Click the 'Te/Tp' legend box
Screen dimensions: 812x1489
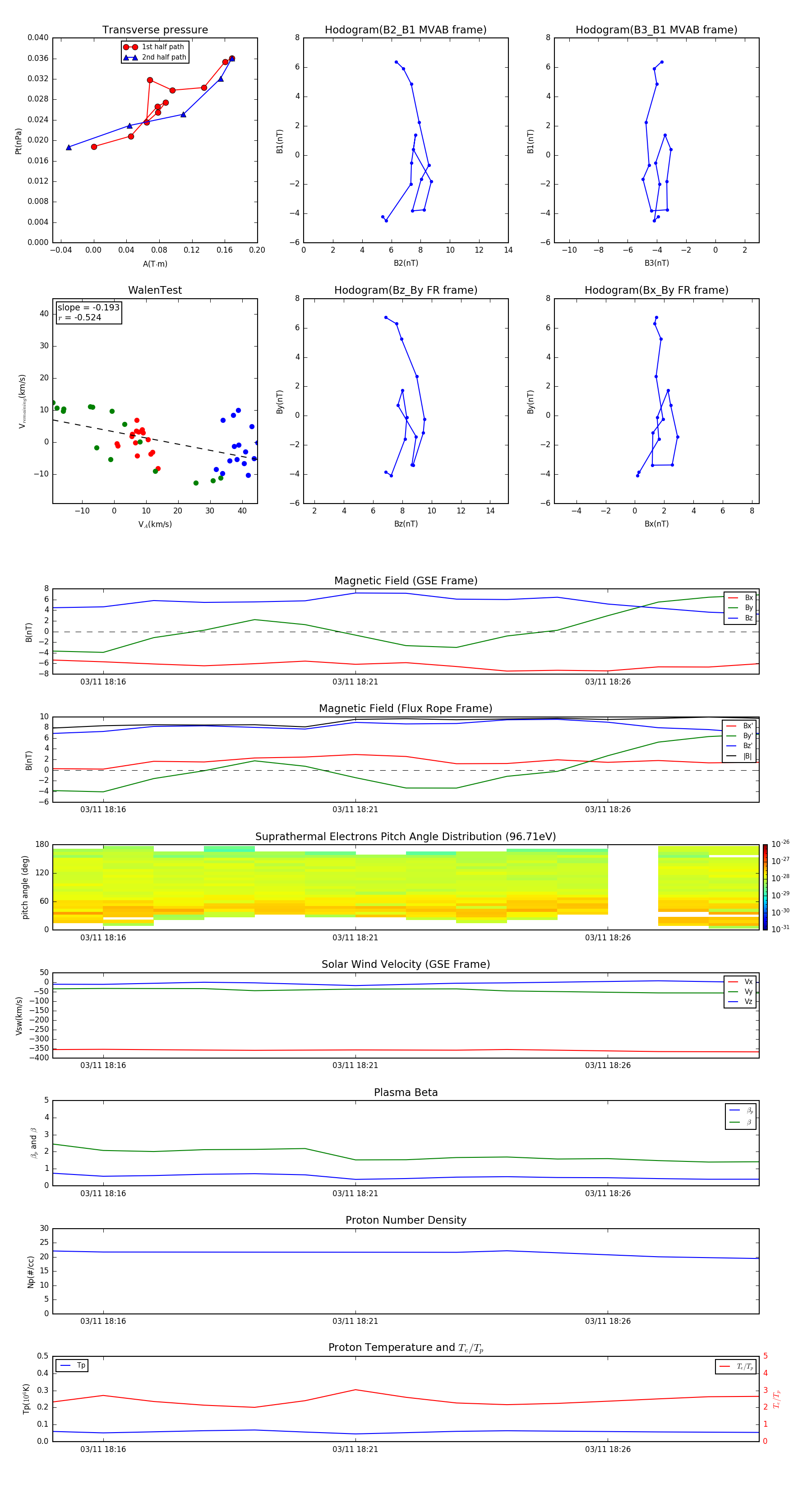[x=735, y=1366]
